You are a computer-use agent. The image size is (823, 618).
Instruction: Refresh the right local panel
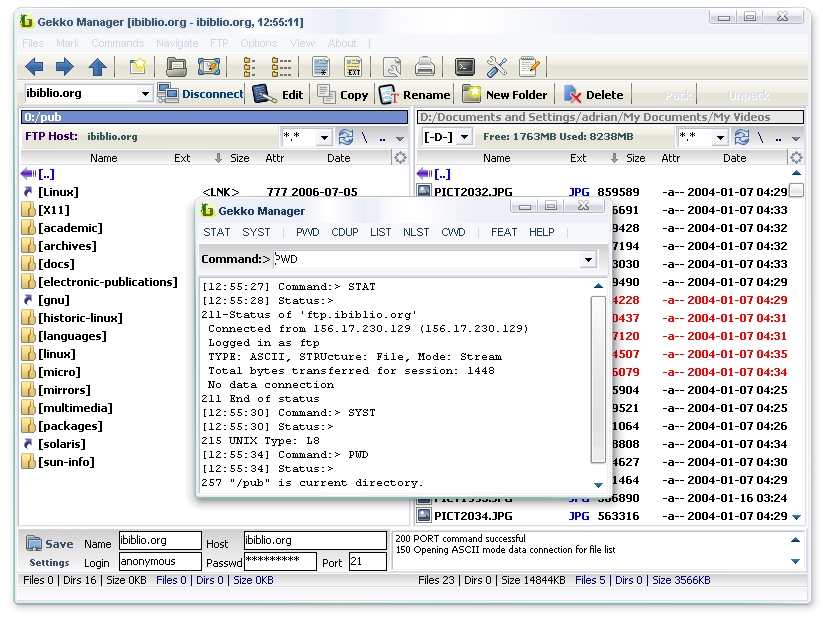[742, 137]
